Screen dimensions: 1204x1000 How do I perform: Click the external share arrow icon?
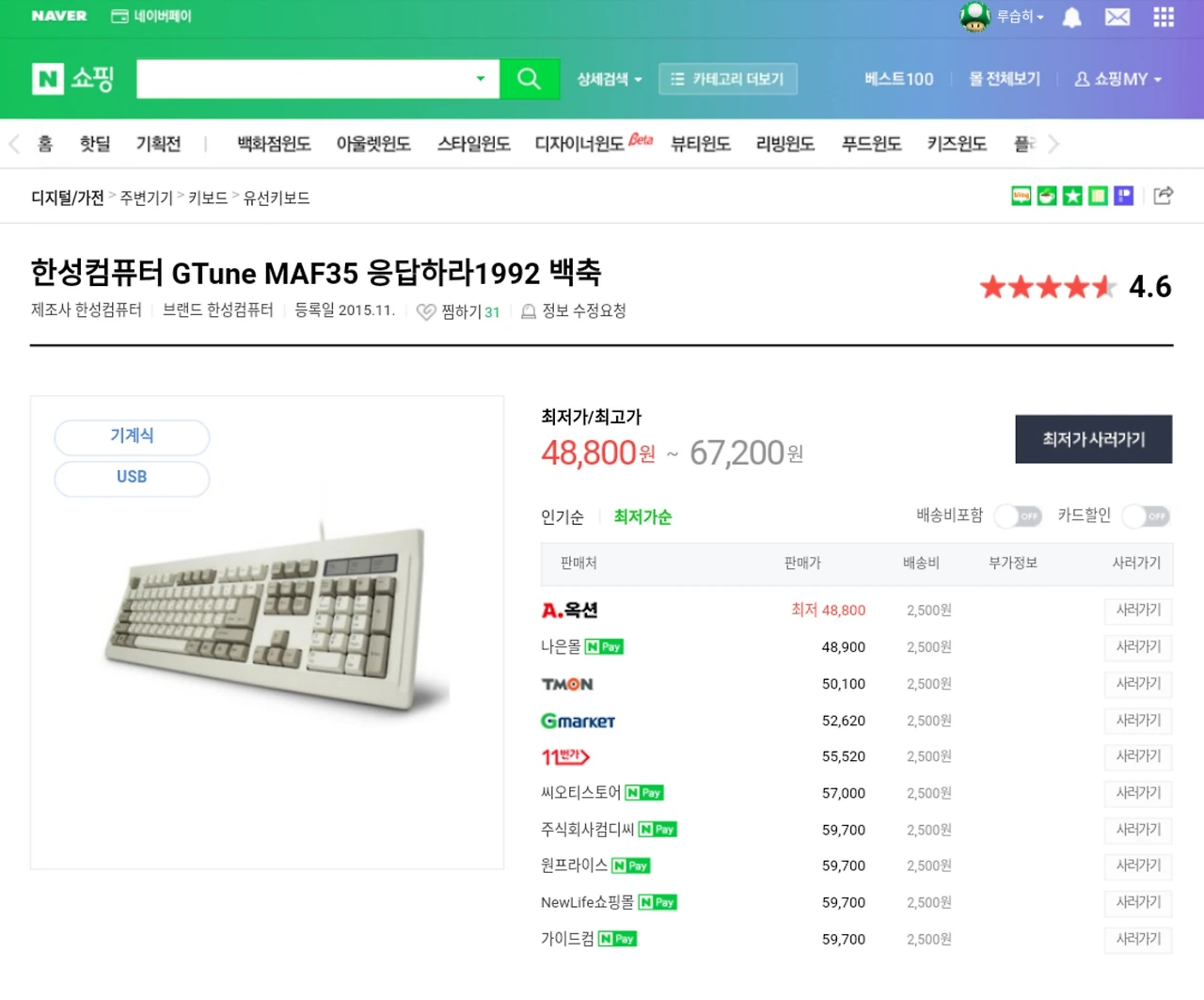[x=1164, y=196]
